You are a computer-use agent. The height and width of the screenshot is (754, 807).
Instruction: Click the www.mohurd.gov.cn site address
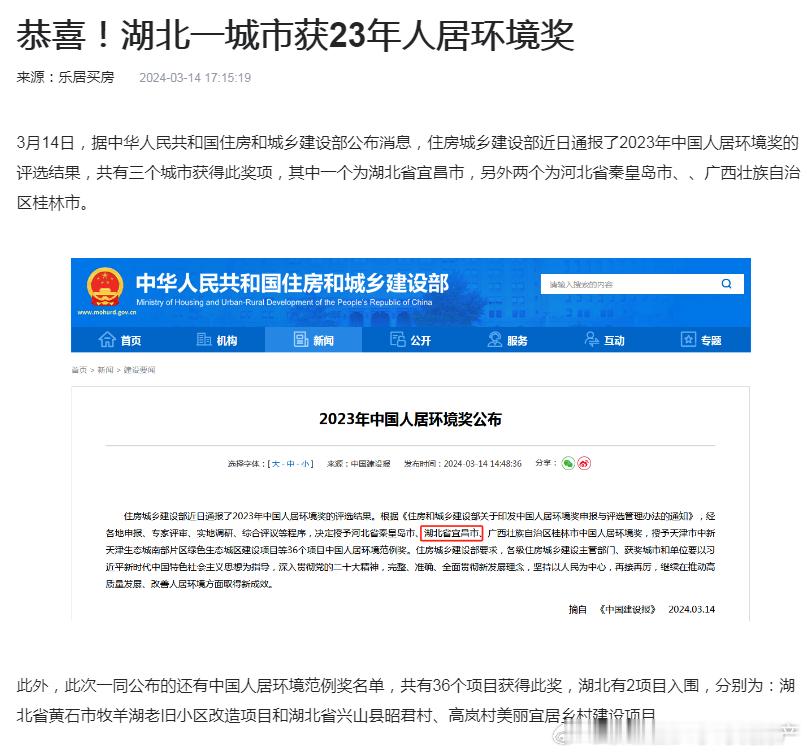click(x=107, y=312)
